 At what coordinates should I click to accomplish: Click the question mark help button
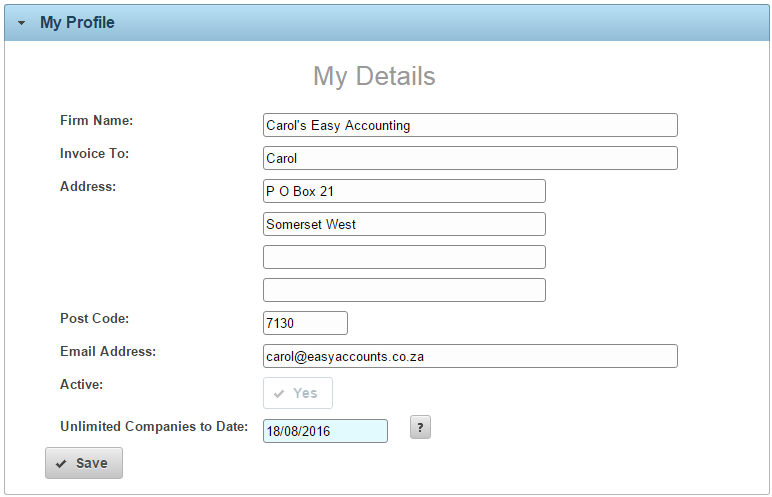coord(420,427)
